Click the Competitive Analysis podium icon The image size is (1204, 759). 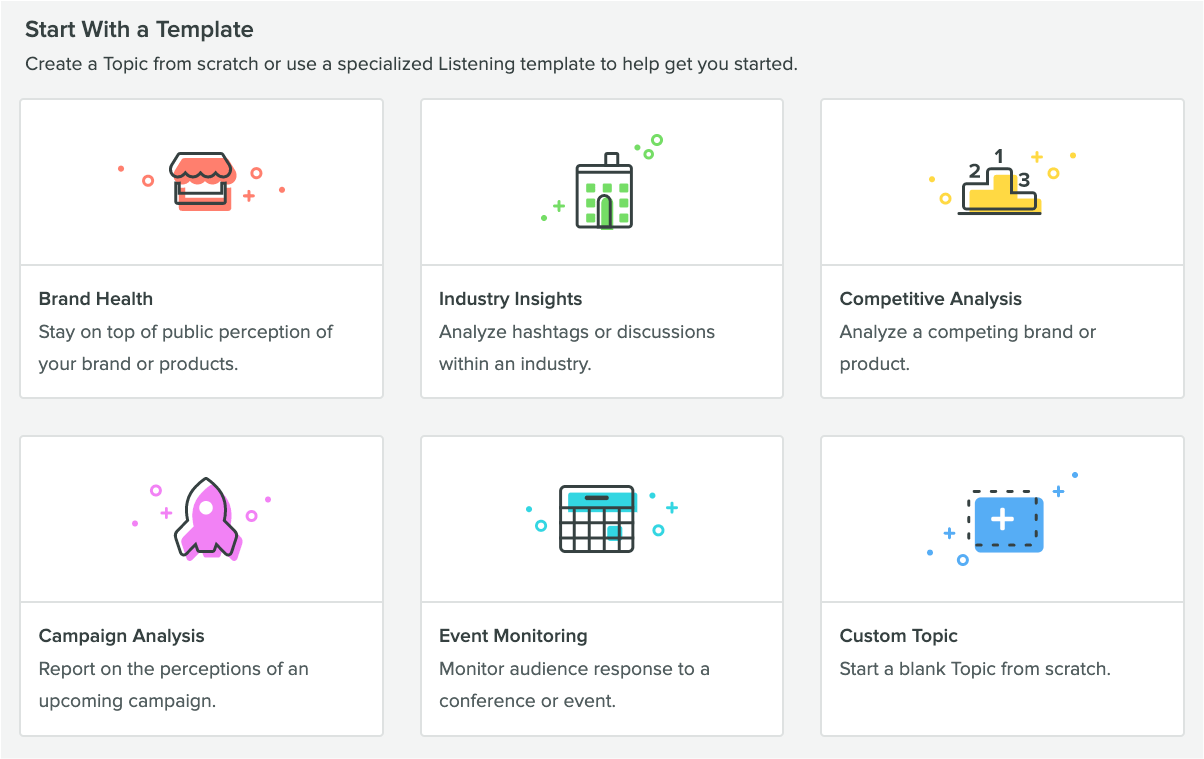coord(1000,187)
